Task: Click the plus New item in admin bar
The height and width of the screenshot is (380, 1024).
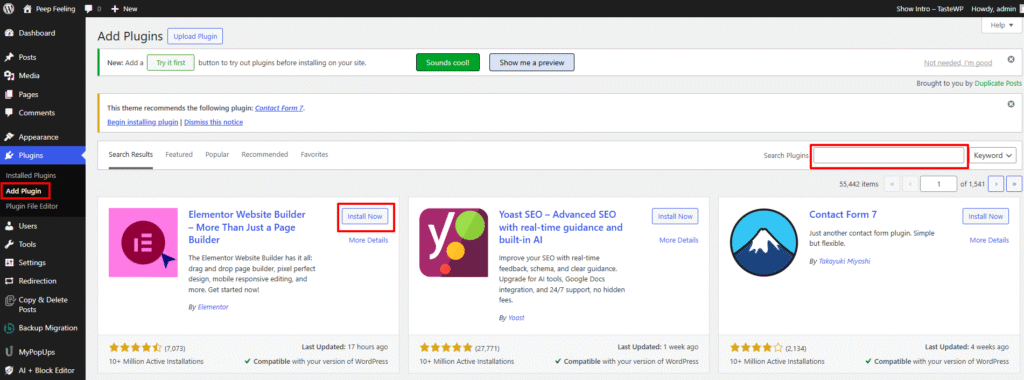Action: click(124, 9)
